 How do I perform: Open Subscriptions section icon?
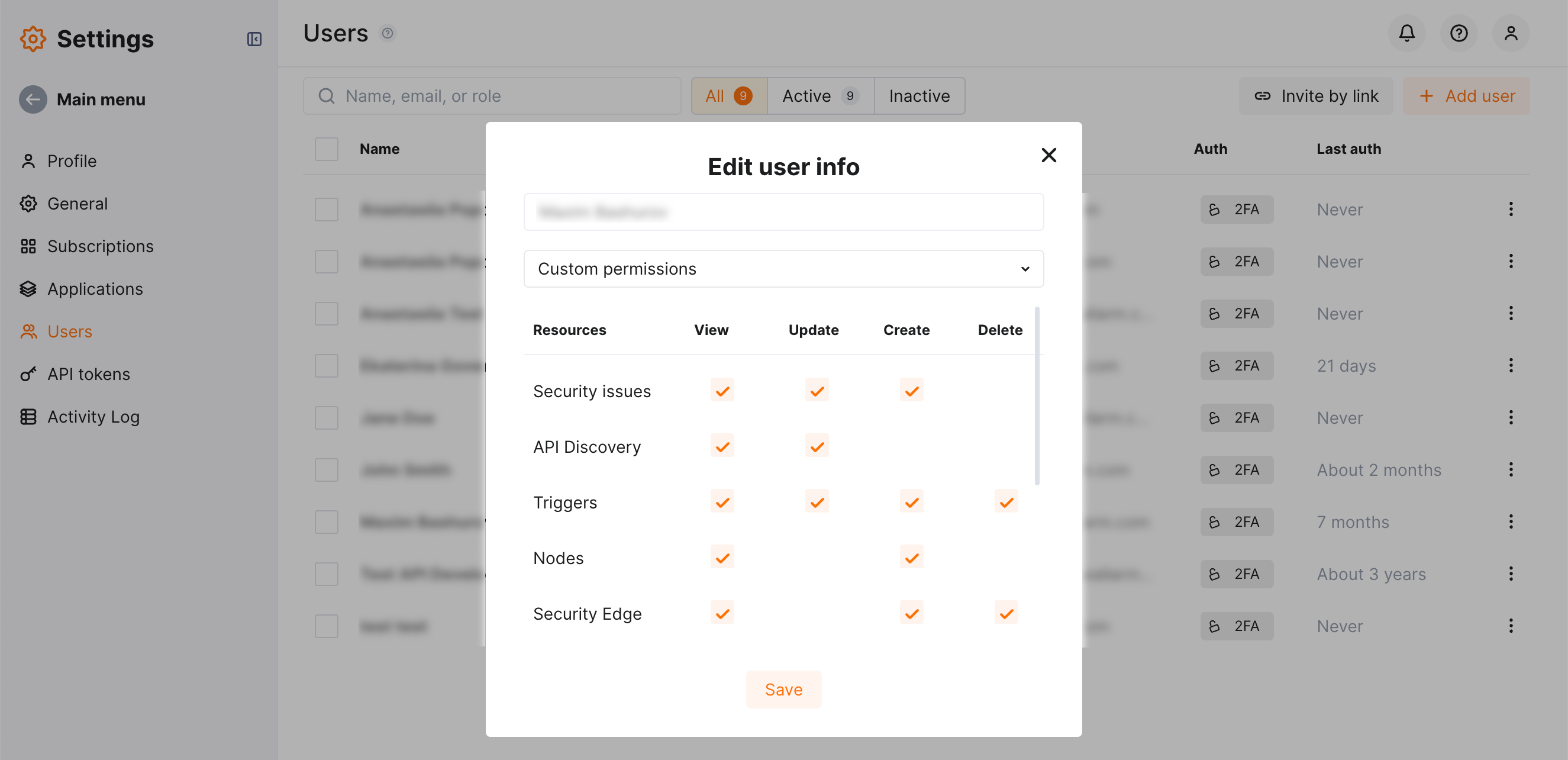pyautogui.click(x=28, y=246)
